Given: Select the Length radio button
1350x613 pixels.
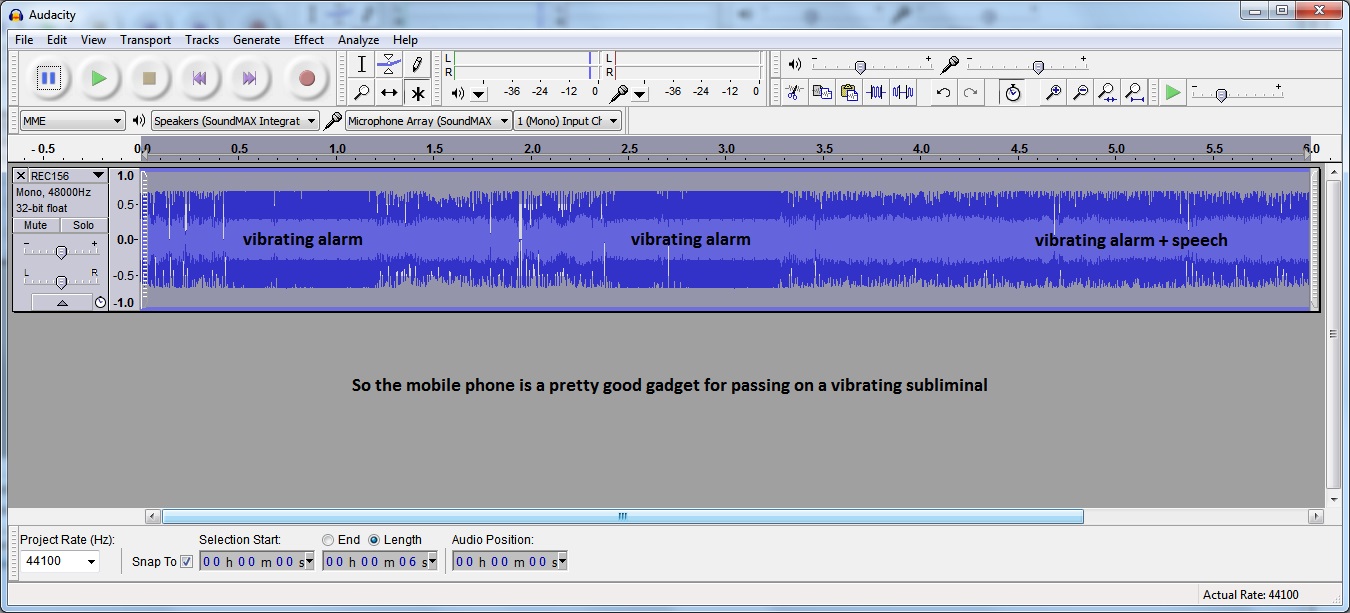Looking at the screenshot, I should click(374, 540).
